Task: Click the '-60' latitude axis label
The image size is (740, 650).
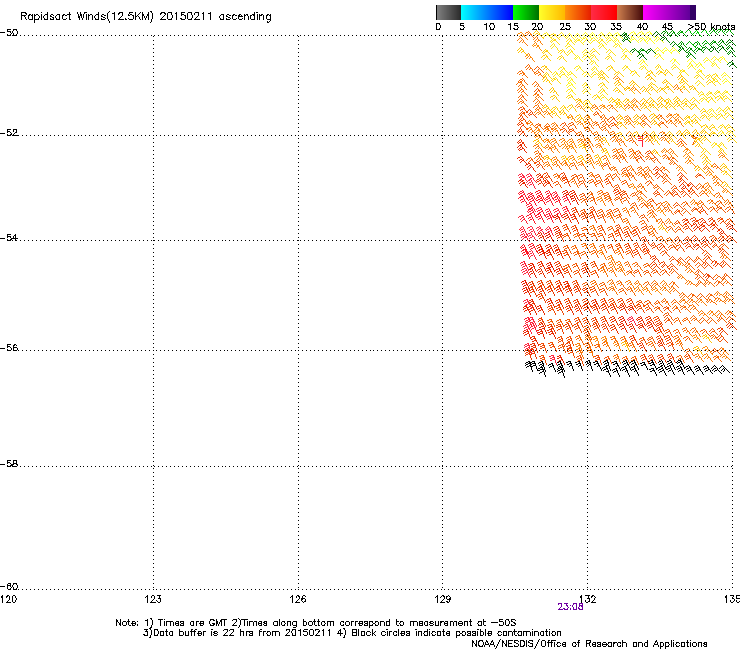Action: (x=9, y=587)
